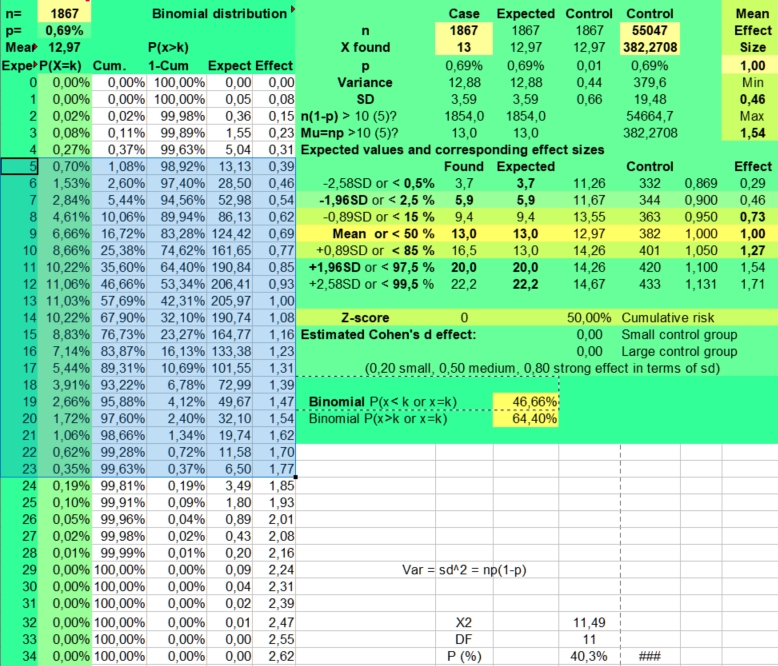This screenshot has height=666, width=778.
Task: Select the 'Var = sd^2 = np(1-p)' cell
Action: tap(464, 570)
